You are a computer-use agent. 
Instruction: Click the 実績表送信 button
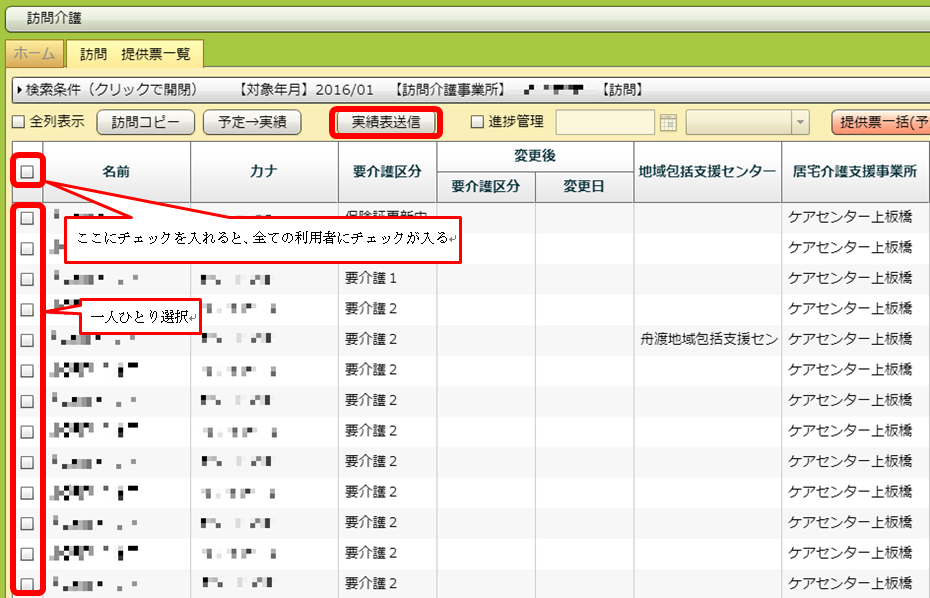(x=385, y=123)
